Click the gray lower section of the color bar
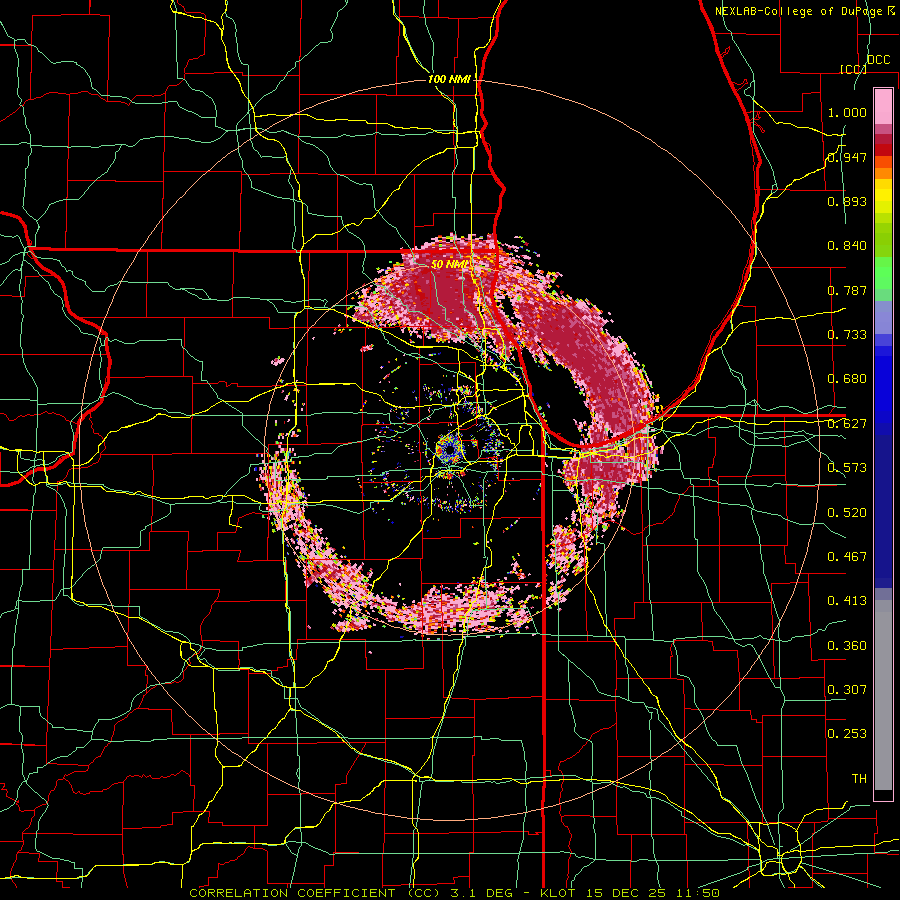The image size is (900, 900). [x=883, y=695]
